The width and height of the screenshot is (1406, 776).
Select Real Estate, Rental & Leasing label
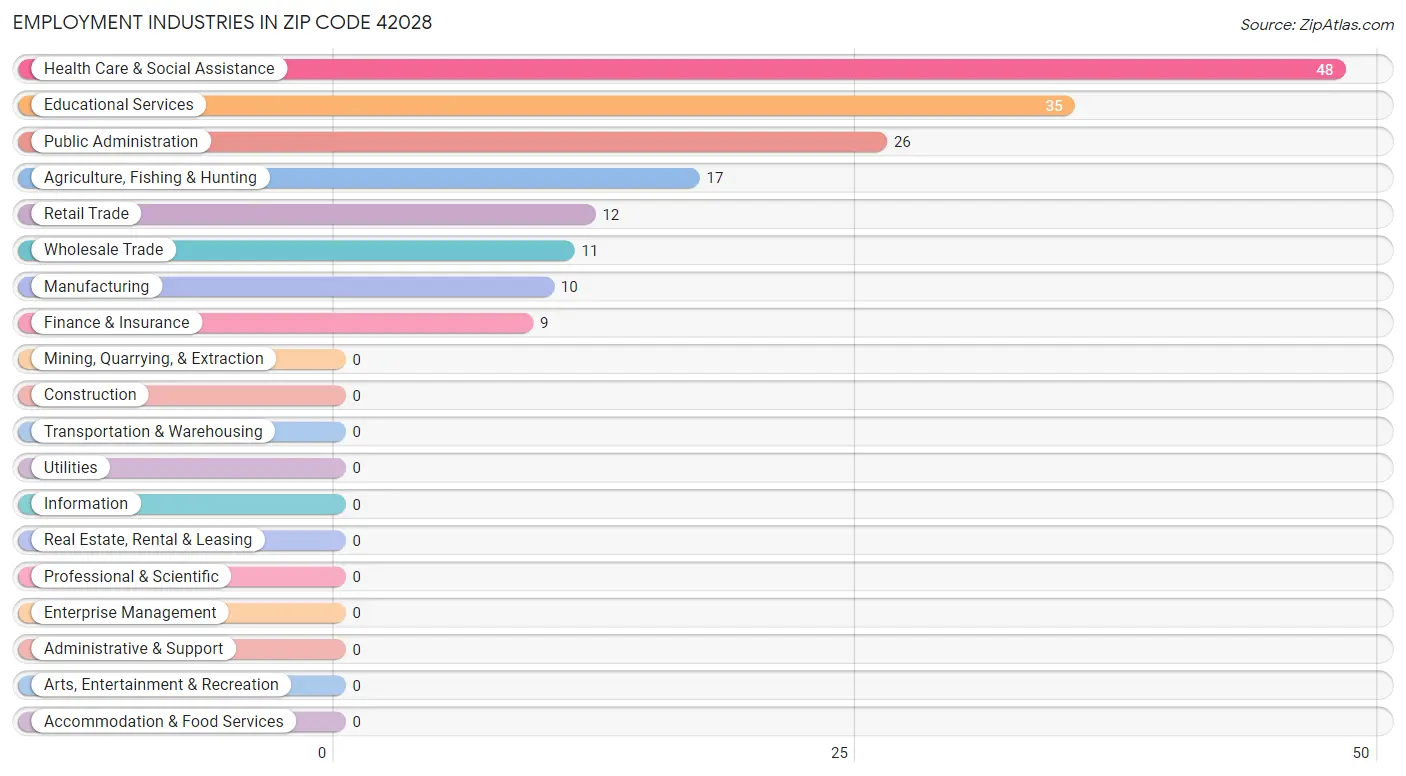pos(148,540)
